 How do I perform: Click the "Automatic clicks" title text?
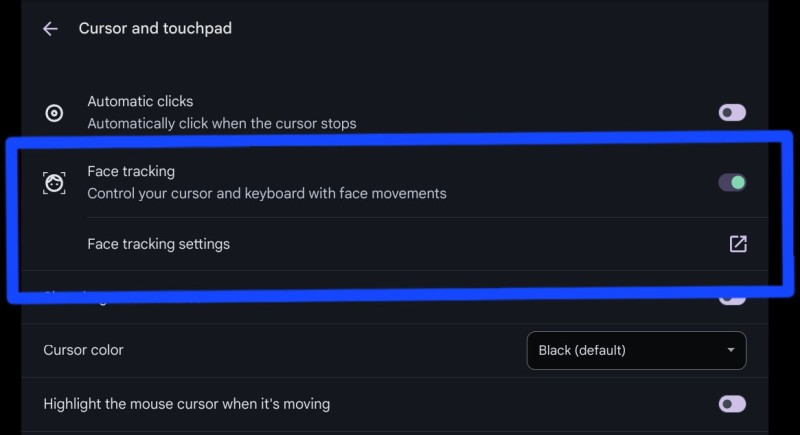[x=140, y=101]
